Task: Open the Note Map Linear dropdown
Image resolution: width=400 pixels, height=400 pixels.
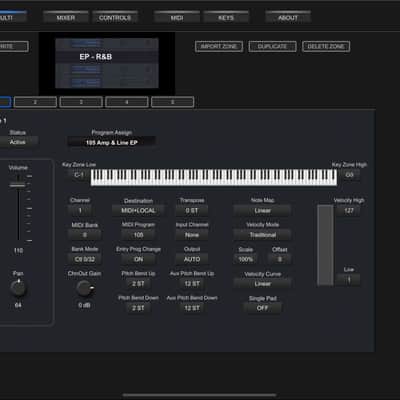Action: click(x=263, y=210)
